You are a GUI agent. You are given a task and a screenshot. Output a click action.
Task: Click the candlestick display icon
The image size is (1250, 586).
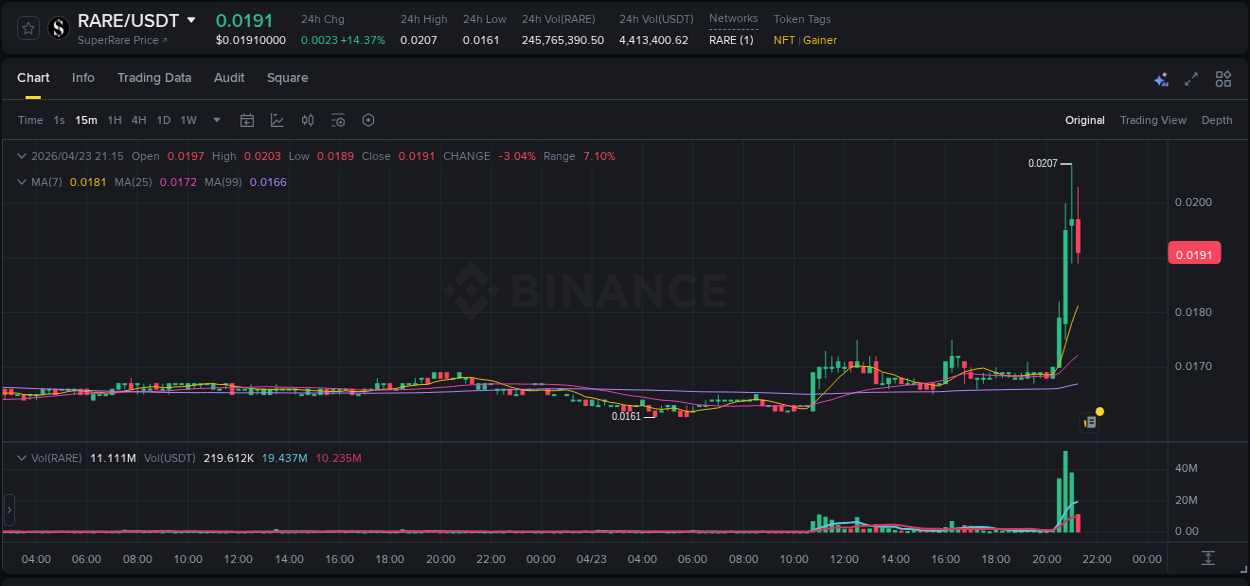[307, 120]
